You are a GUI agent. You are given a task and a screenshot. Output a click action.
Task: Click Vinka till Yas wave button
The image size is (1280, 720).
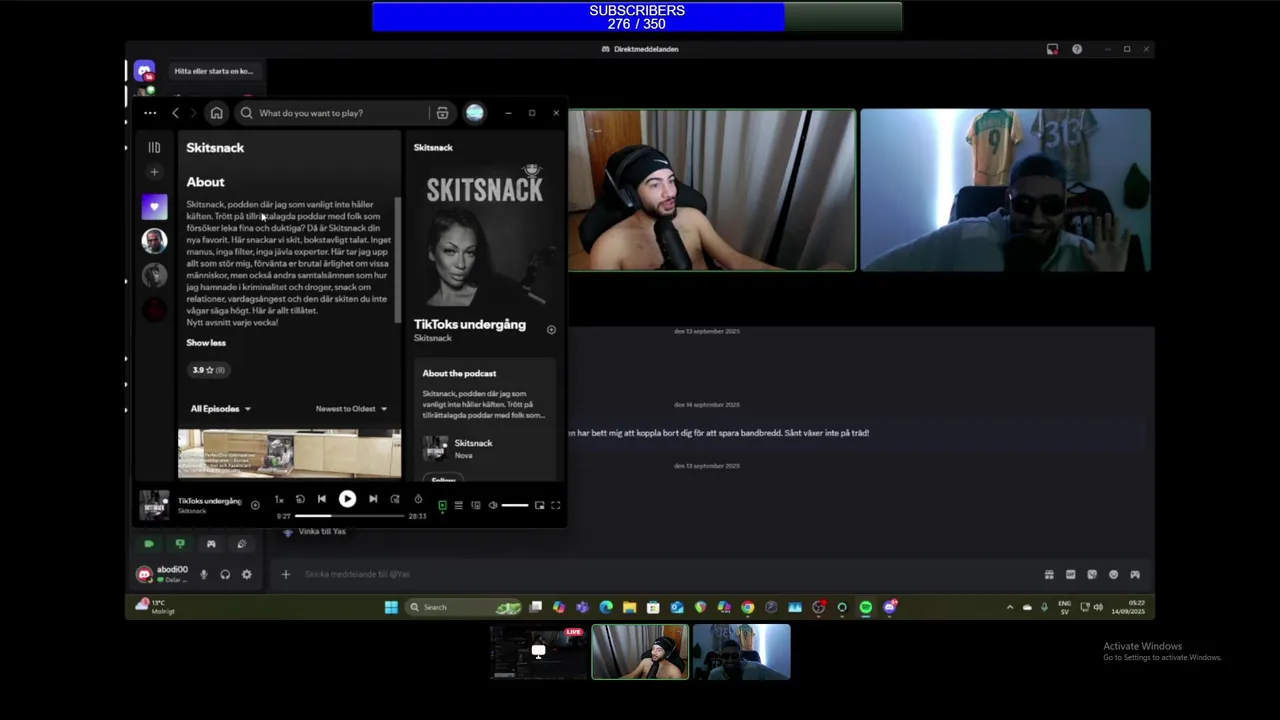point(315,532)
